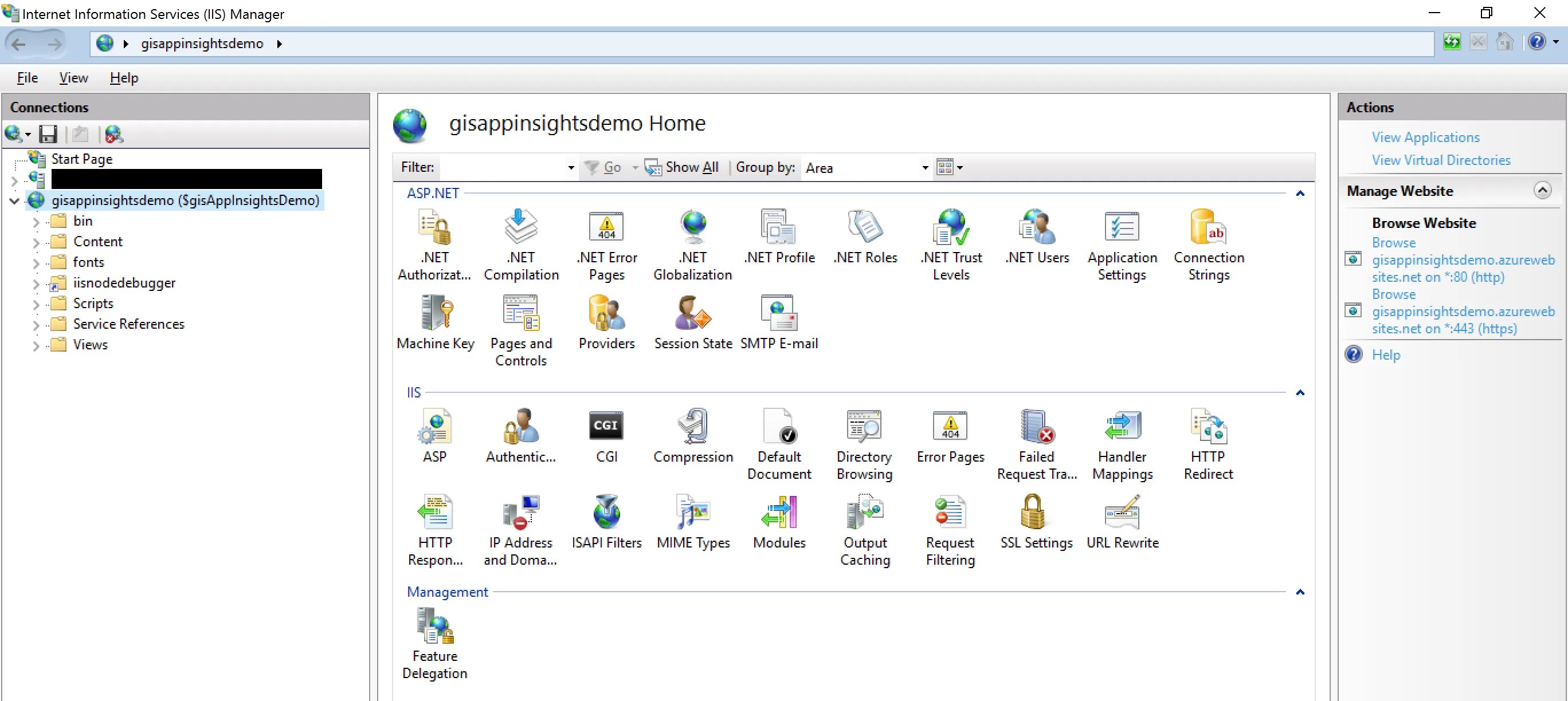Open .NET Globalization feature
This screenshot has height=701, width=1568.
click(693, 245)
